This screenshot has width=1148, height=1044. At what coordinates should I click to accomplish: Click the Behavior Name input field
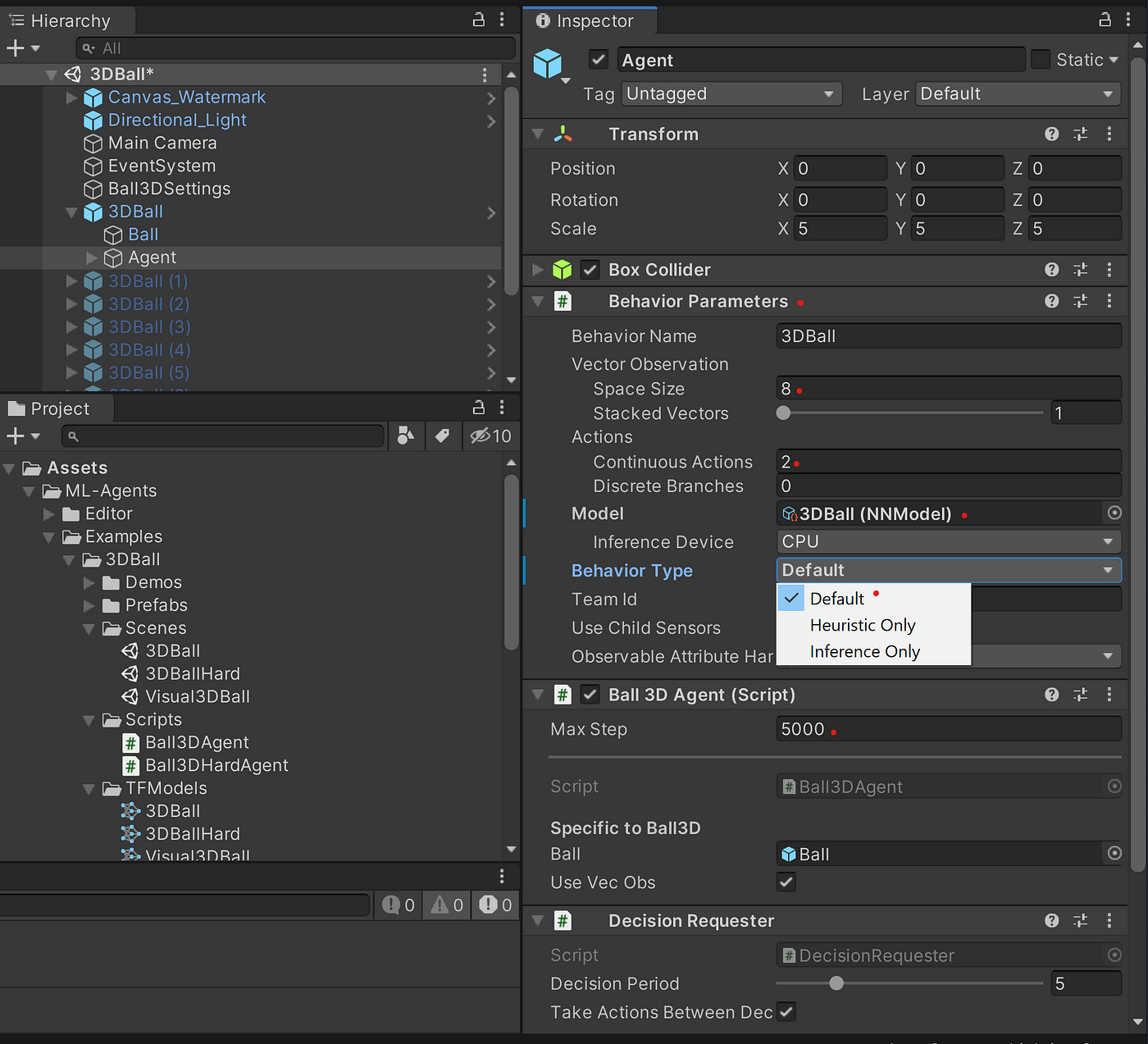pos(949,335)
